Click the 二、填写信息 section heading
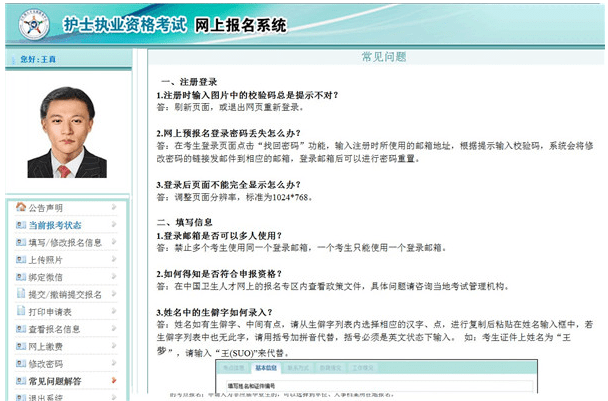608x401 pixels. click(185, 222)
